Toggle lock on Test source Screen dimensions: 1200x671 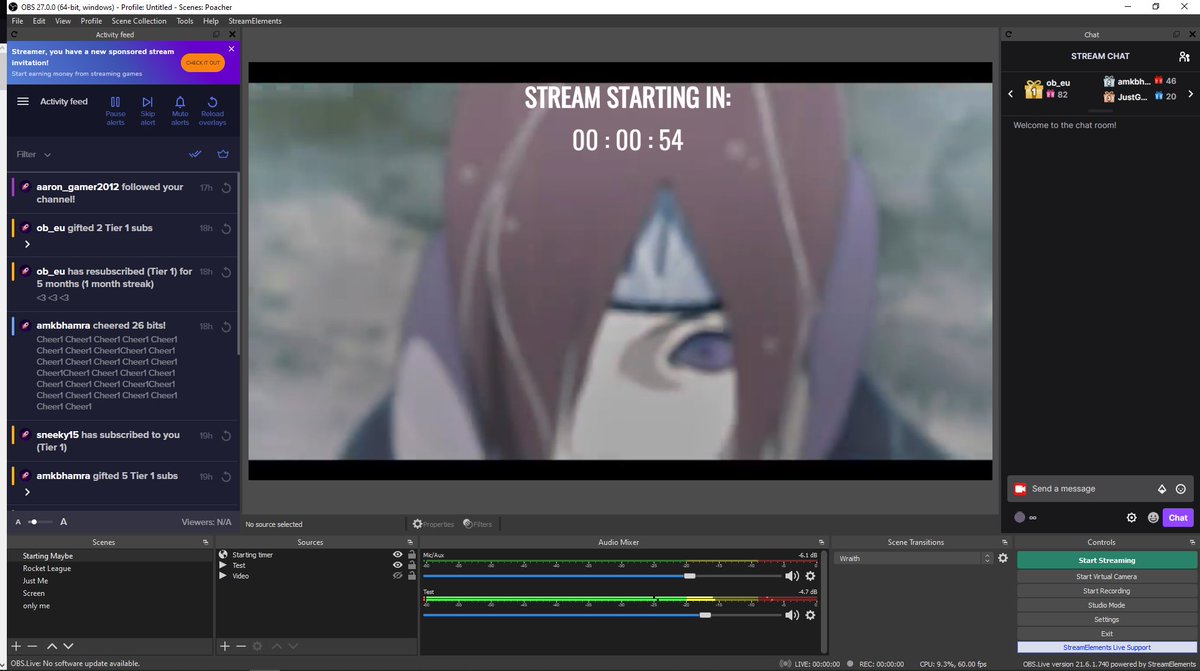click(411, 565)
